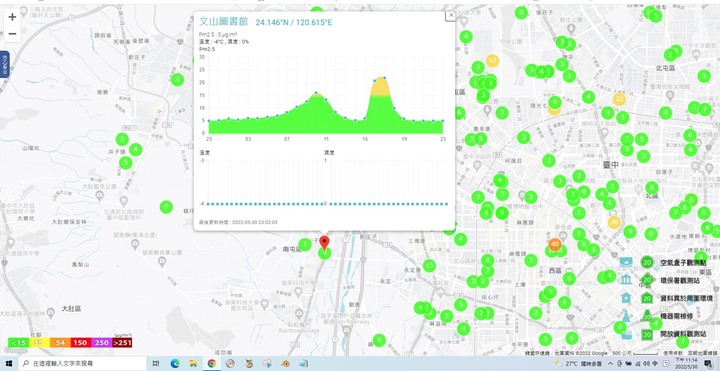Close the 文山圖書館 info popup
Image resolution: width=720 pixels, height=371 pixels.
(x=450, y=15)
